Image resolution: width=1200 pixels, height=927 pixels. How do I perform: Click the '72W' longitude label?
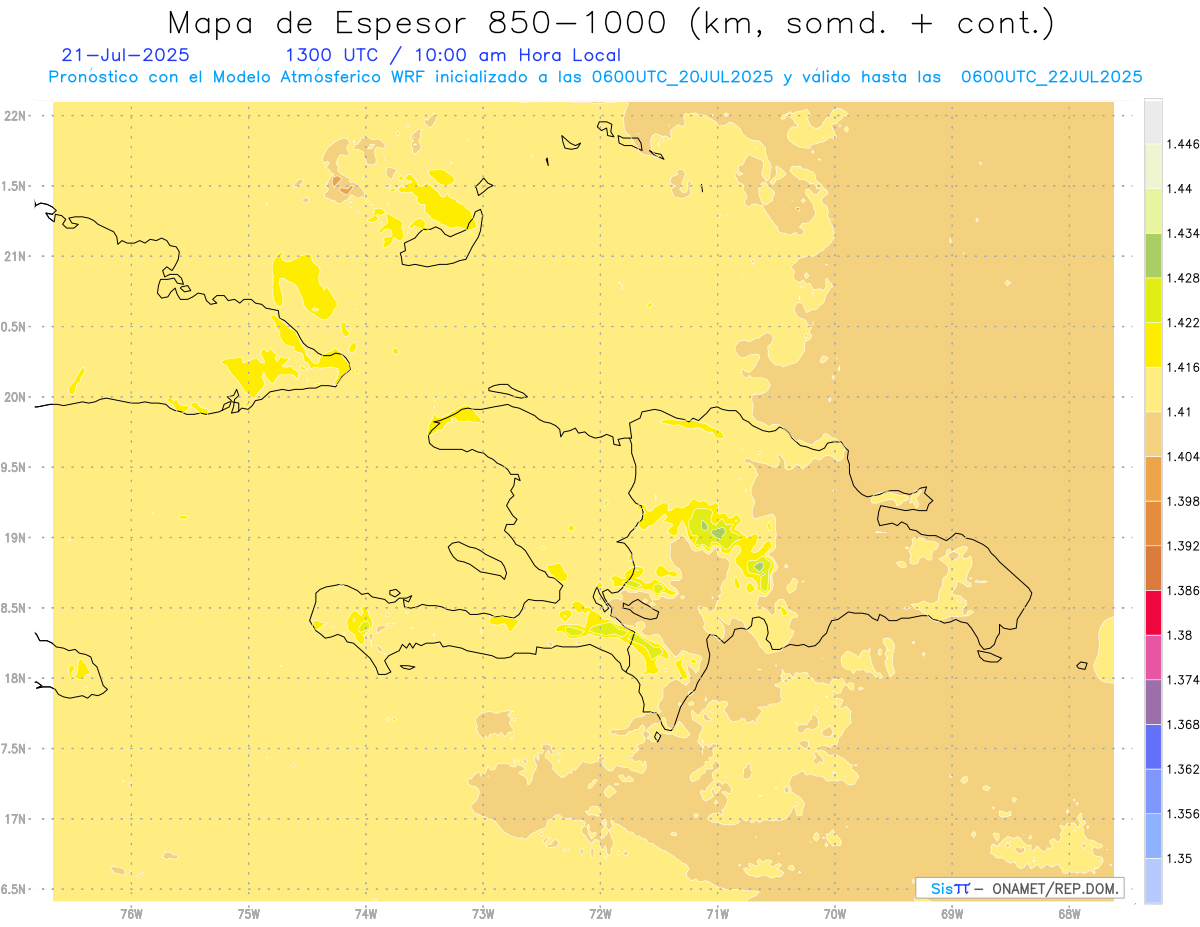pyautogui.click(x=600, y=913)
